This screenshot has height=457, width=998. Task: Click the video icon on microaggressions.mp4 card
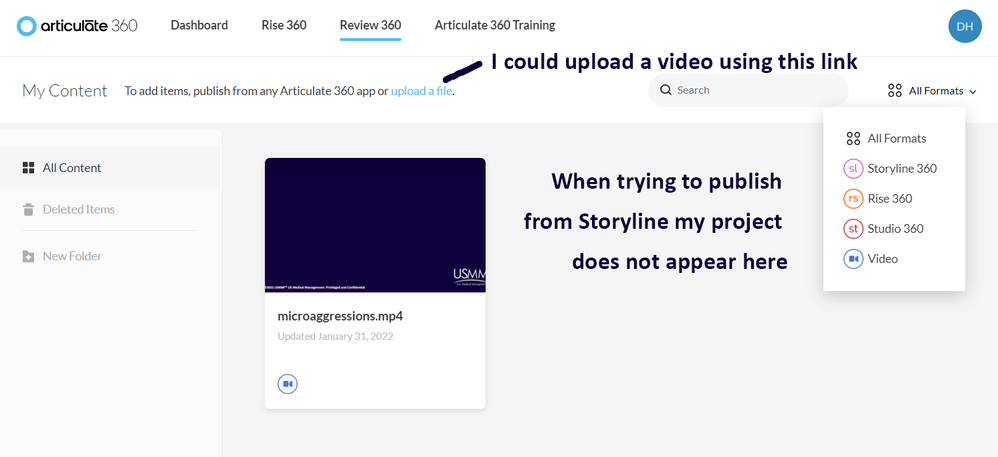click(x=288, y=384)
